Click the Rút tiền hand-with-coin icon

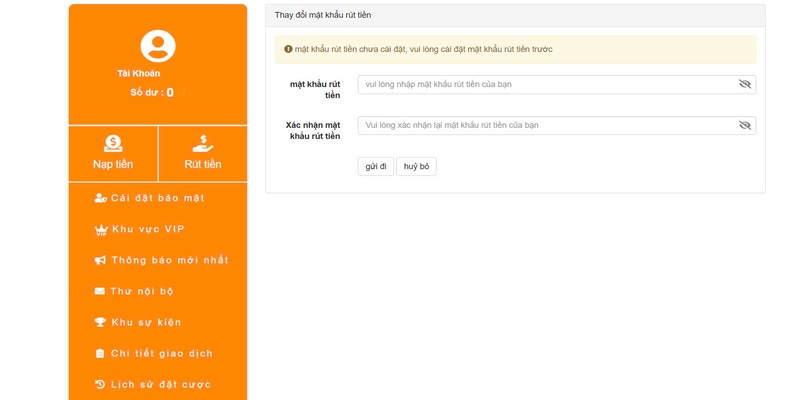(203, 143)
